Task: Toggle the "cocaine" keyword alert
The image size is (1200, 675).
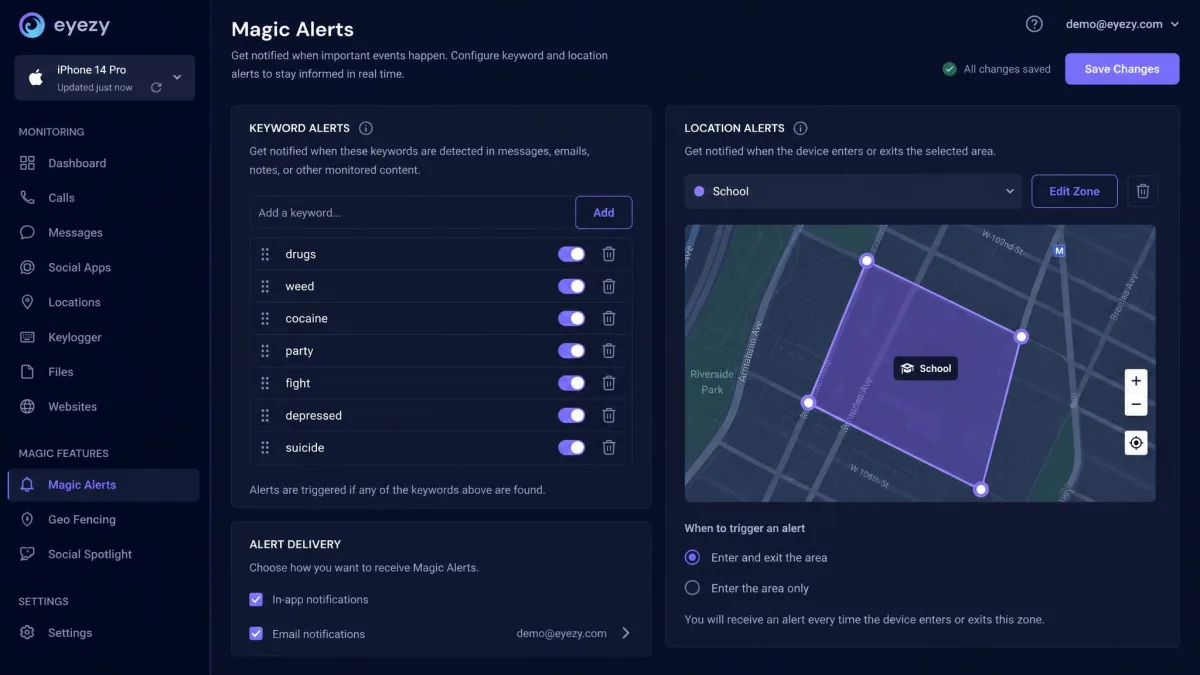Action: [x=571, y=318]
